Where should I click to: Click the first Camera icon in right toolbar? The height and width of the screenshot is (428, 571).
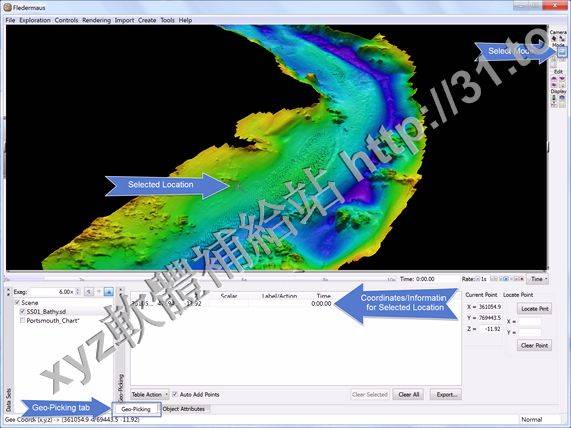coord(554,38)
